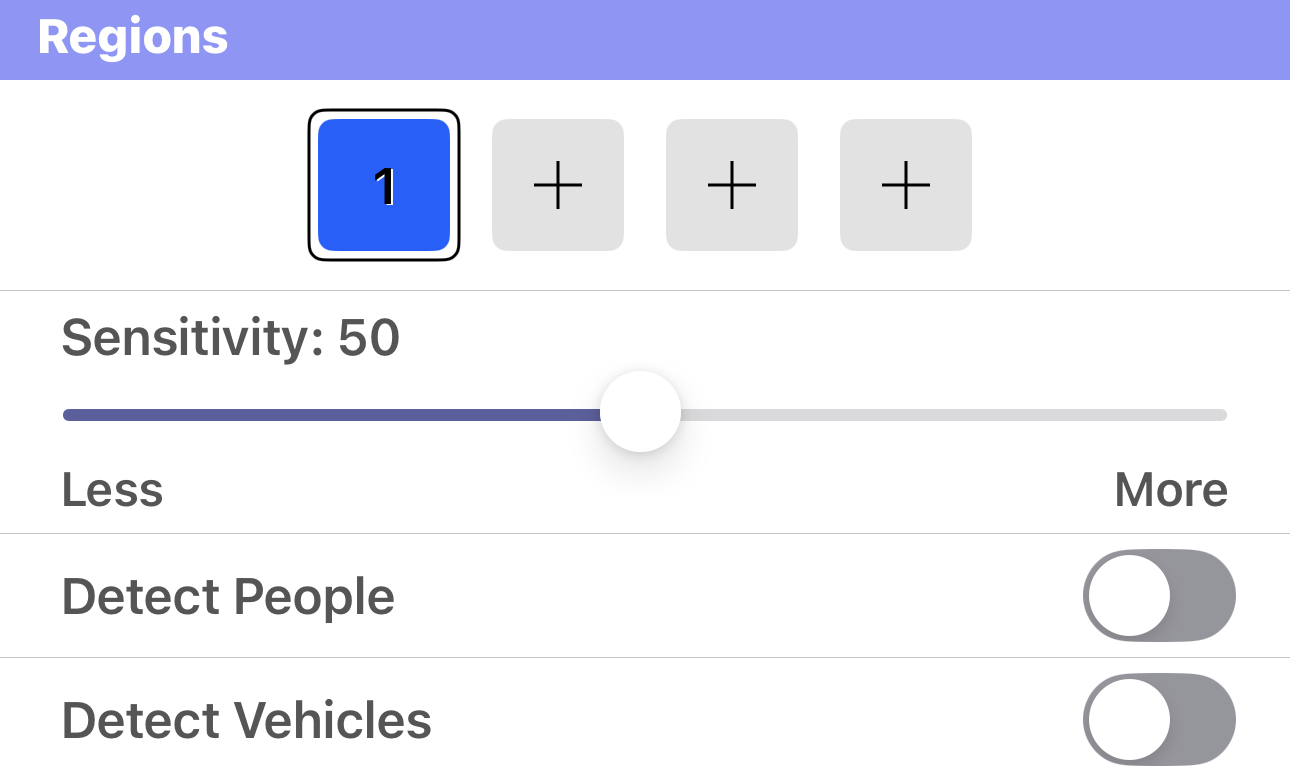Enable the Detect People switch

1158,595
